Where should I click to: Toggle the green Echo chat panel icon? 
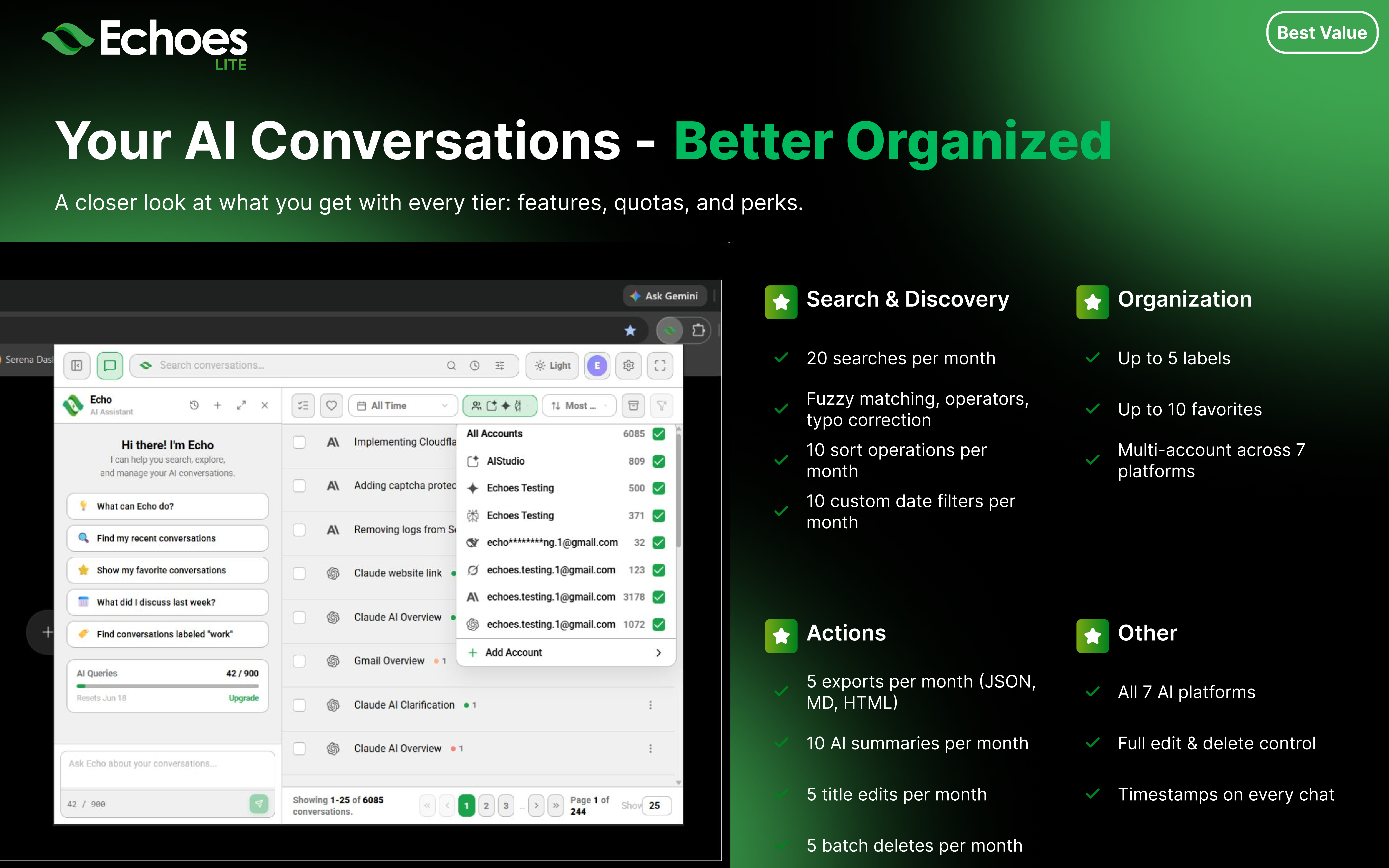pos(110,366)
